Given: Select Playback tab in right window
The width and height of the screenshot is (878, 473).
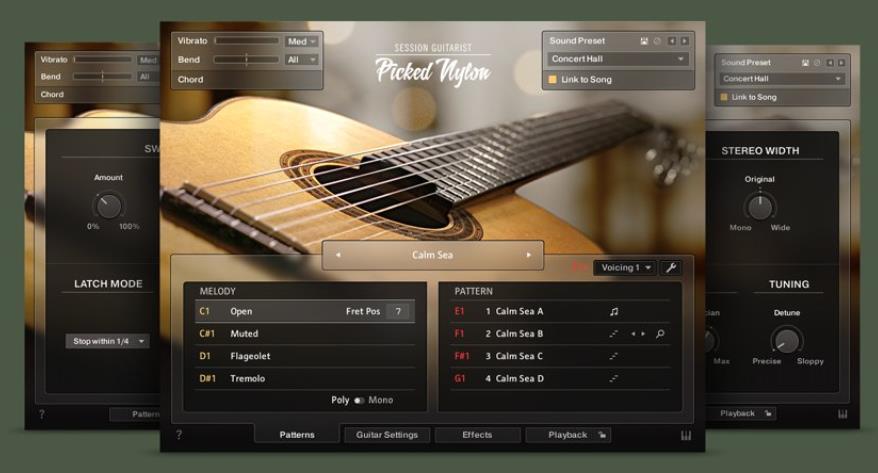Looking at the screenshot, I should click(x=740, y=414).
